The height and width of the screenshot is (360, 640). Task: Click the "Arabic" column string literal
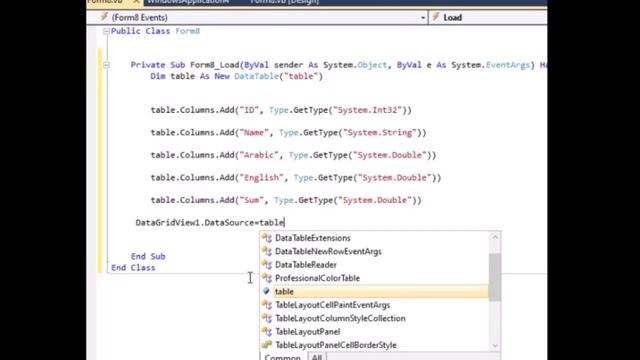point(259,155)
